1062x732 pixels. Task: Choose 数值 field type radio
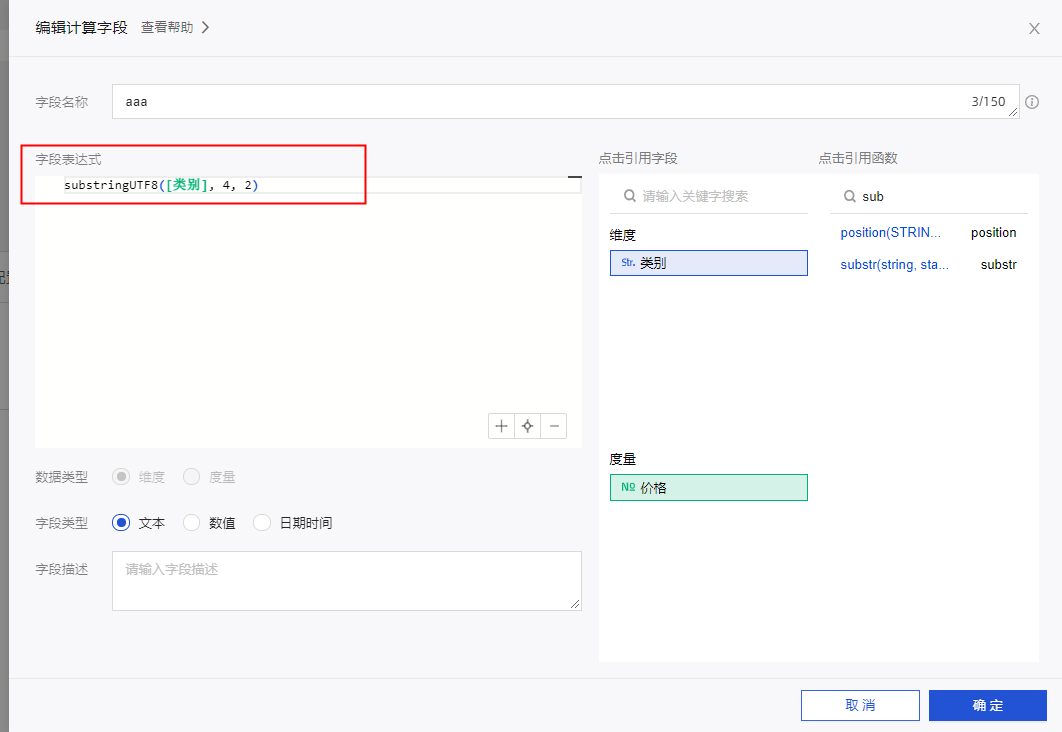pyautogui.click(x=192, y=523)
